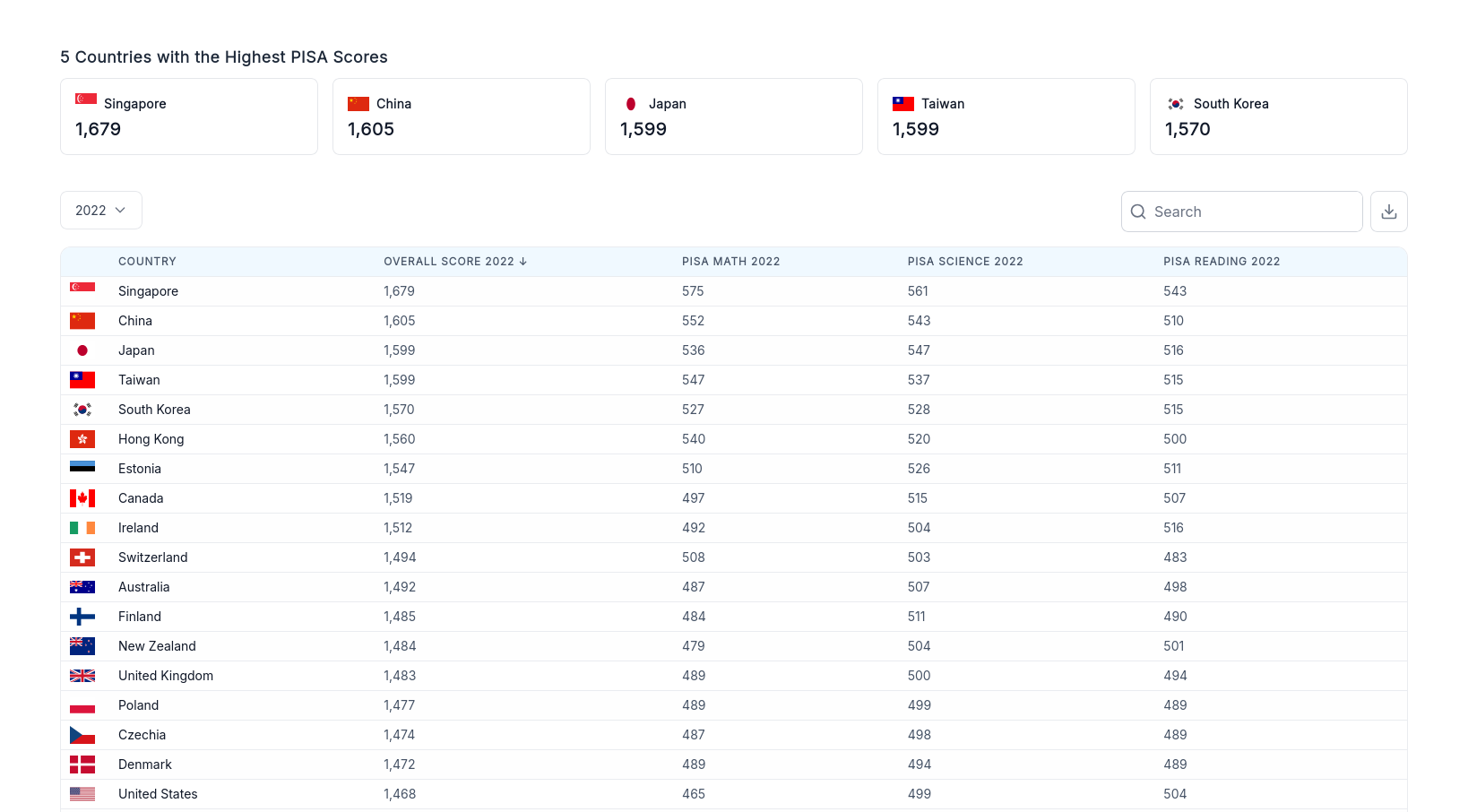Viewport: 1468px width, 812px height.
Task: Click Singapore's overall score 1,679 in table
Action: click(x=399, y=291)
